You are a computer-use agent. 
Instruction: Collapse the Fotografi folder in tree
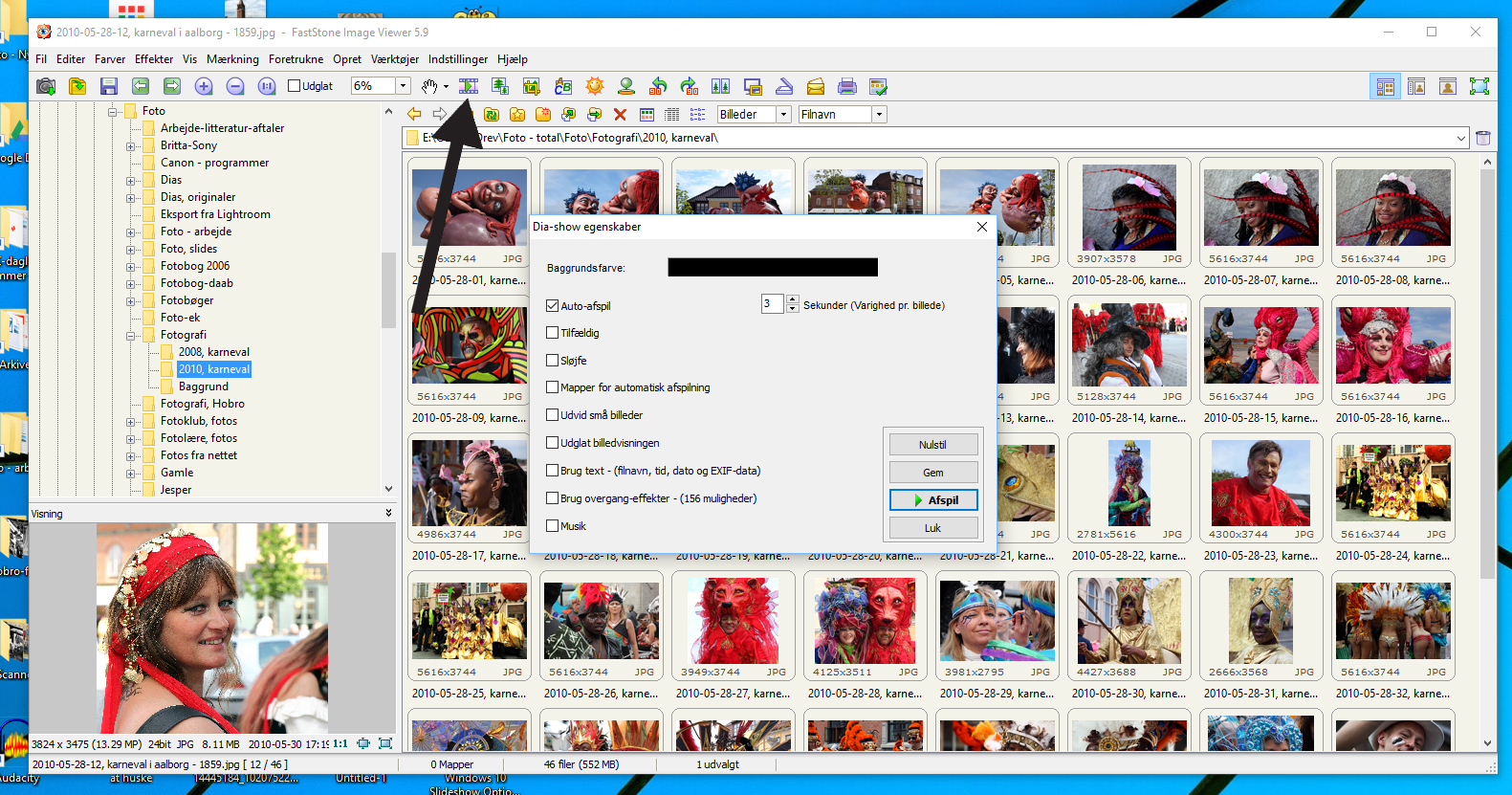131,336
